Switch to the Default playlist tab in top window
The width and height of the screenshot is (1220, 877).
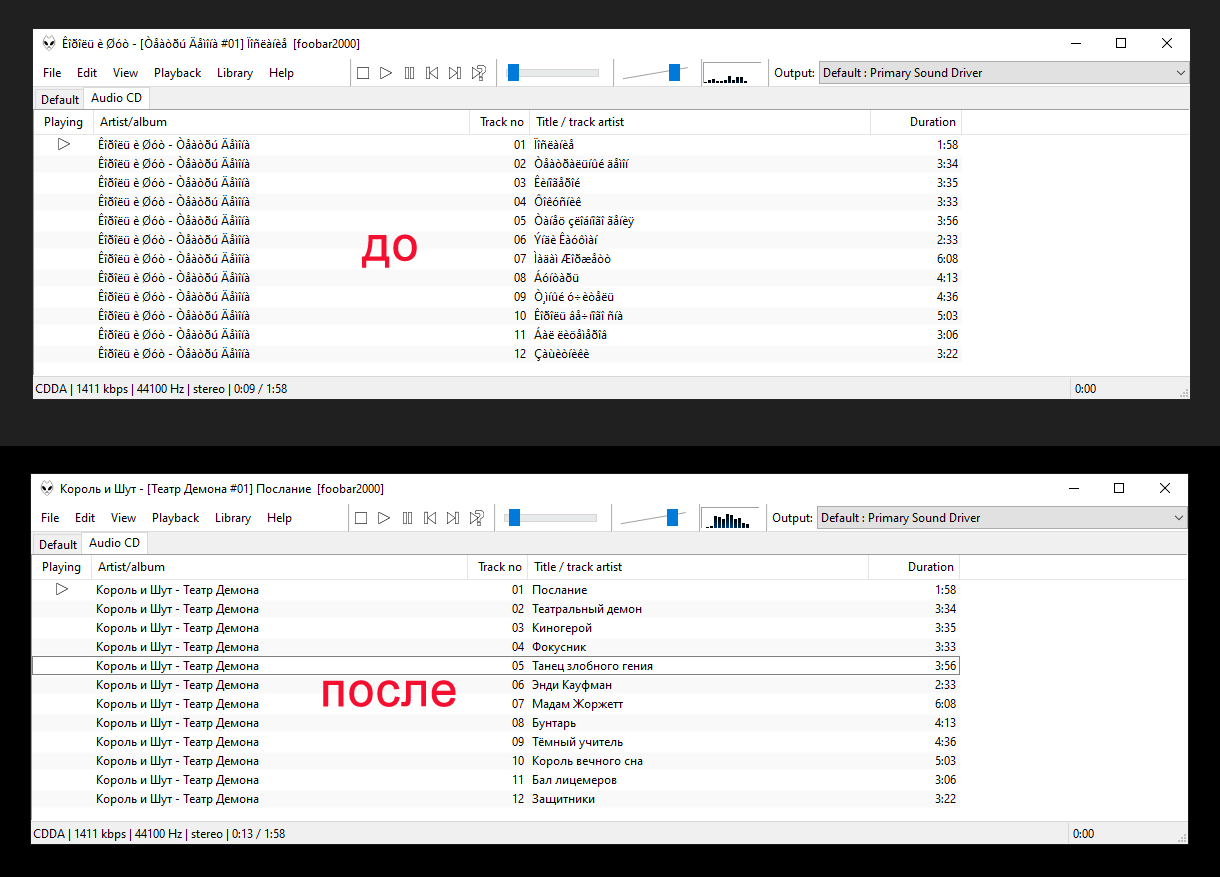coord(60,100)
